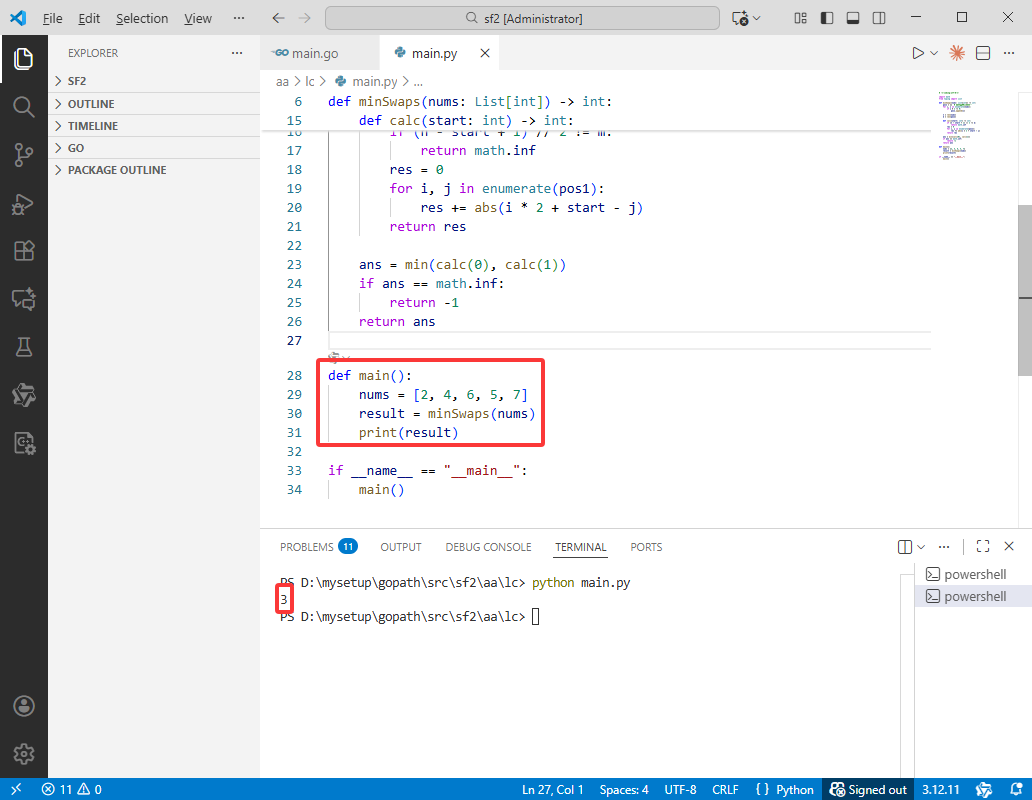Expand the PACKAGE OUTLINE section

point(154,170)
